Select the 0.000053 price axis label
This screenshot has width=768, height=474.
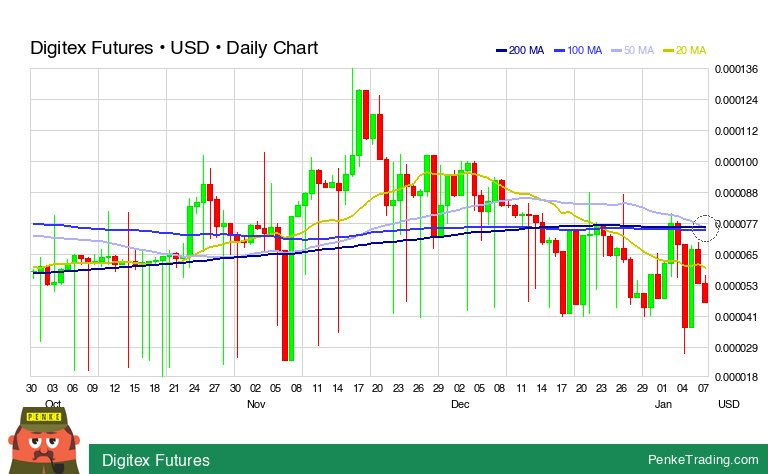[736, 286]
